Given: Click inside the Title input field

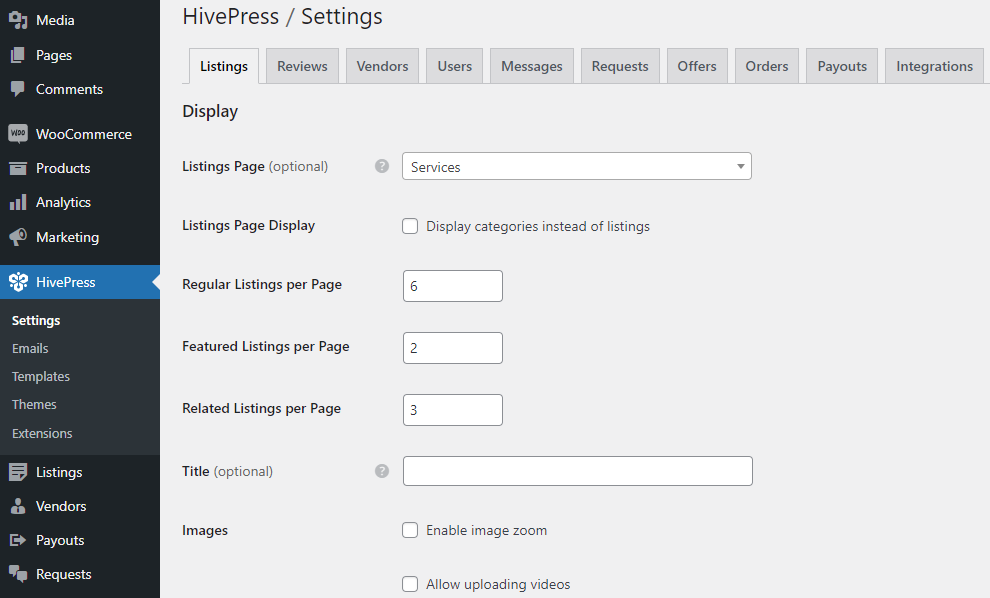Looking at the screenshot, I should click(577, 471).
